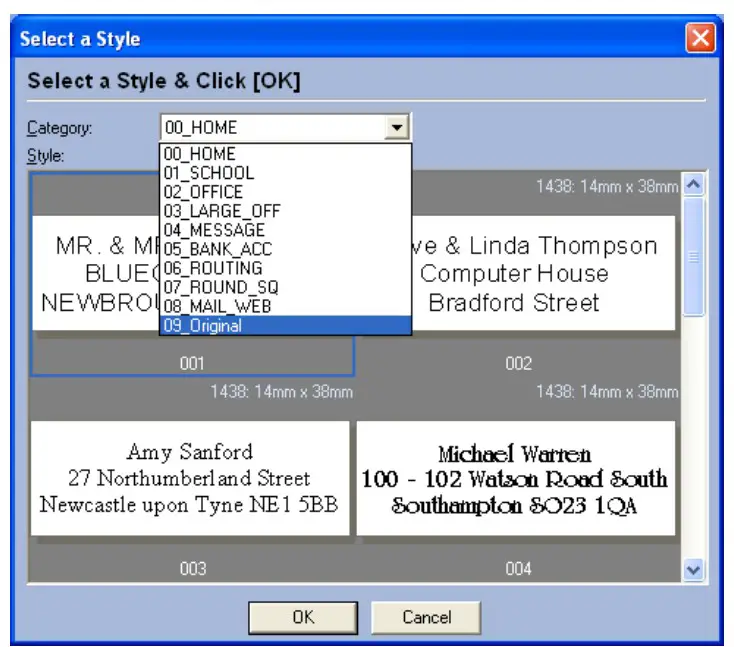Choose highlighted 09_Original category entry

click(286, 325)
